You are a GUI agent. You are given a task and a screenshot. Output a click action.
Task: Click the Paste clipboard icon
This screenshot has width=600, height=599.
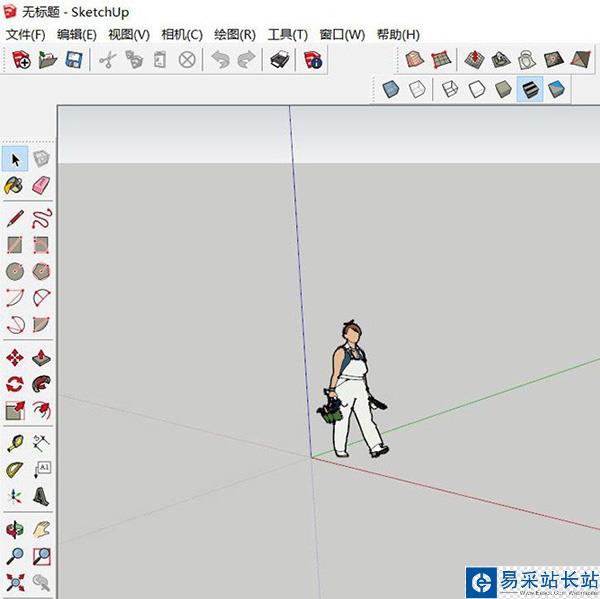(160, 60)
